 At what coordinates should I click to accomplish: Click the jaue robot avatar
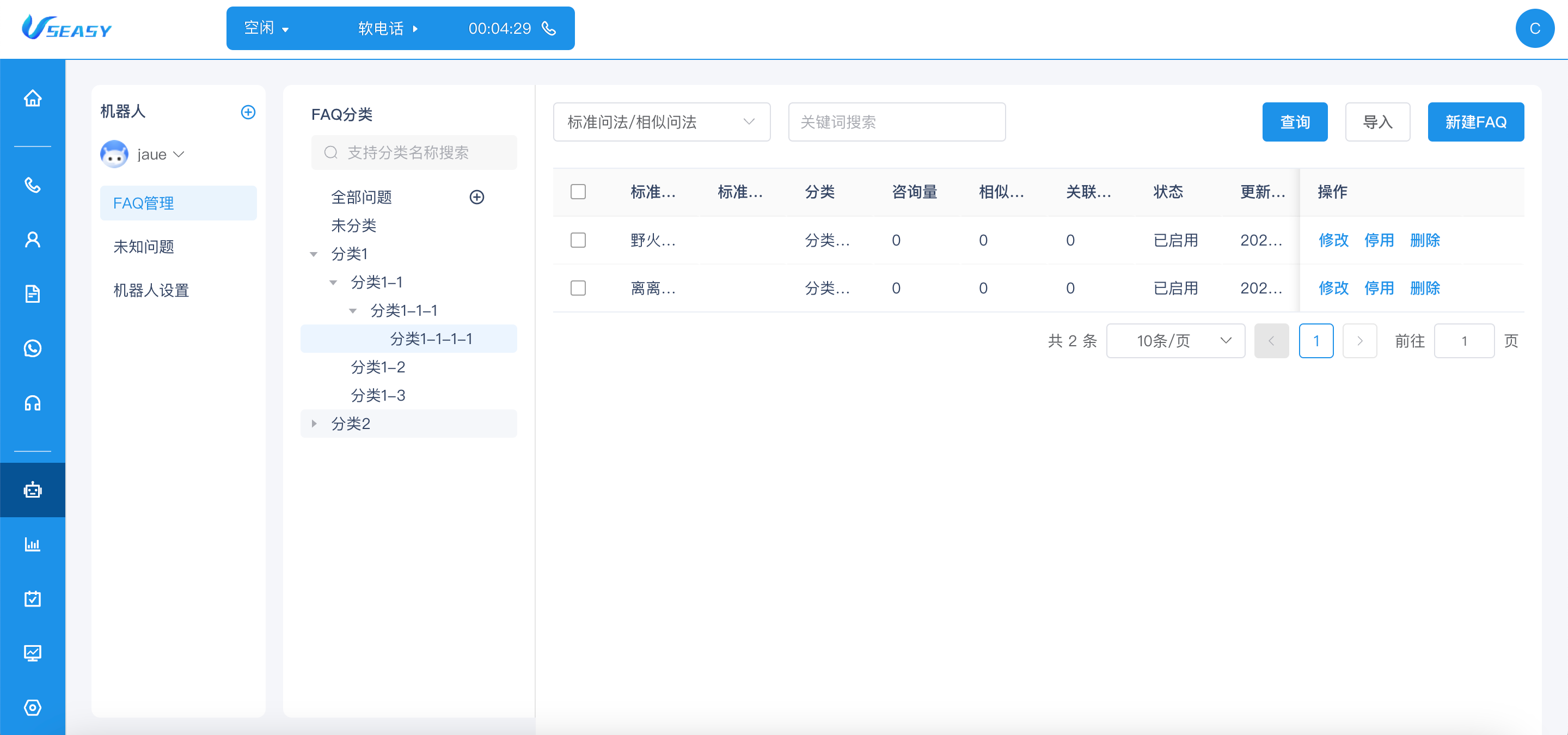[114, 154]
